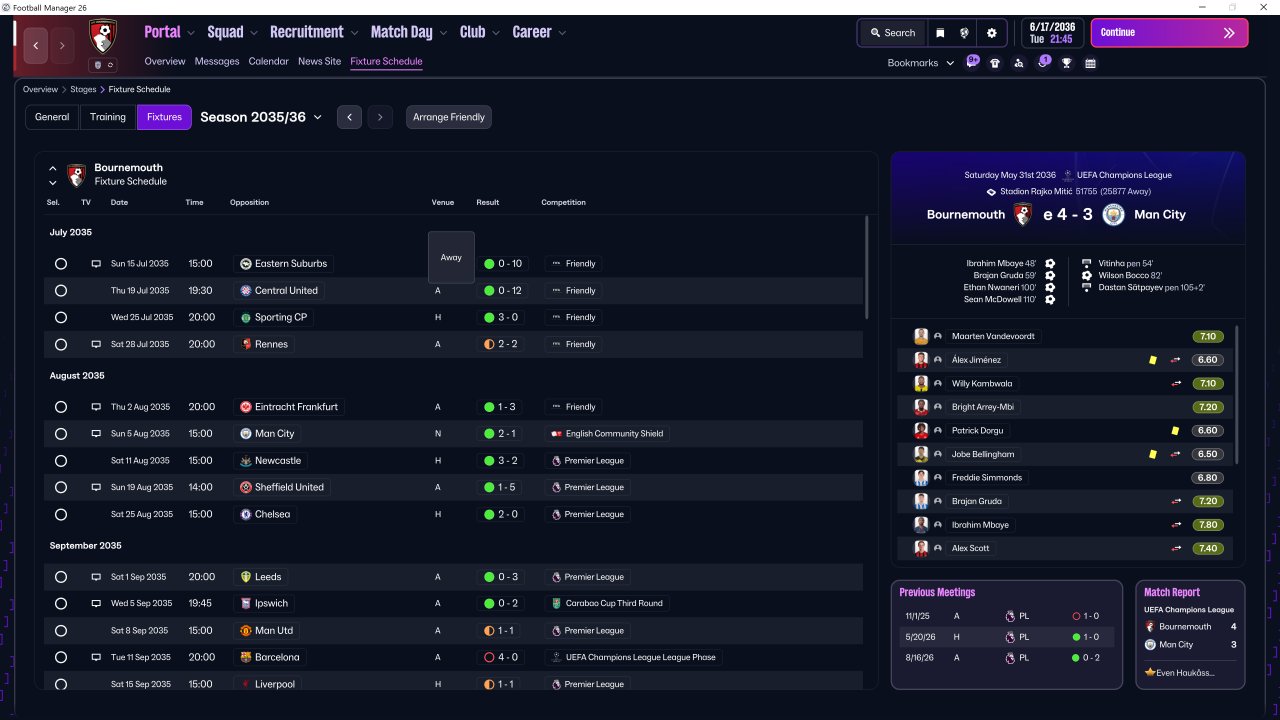Switch to the Messages tab

[x=217, y=61]
